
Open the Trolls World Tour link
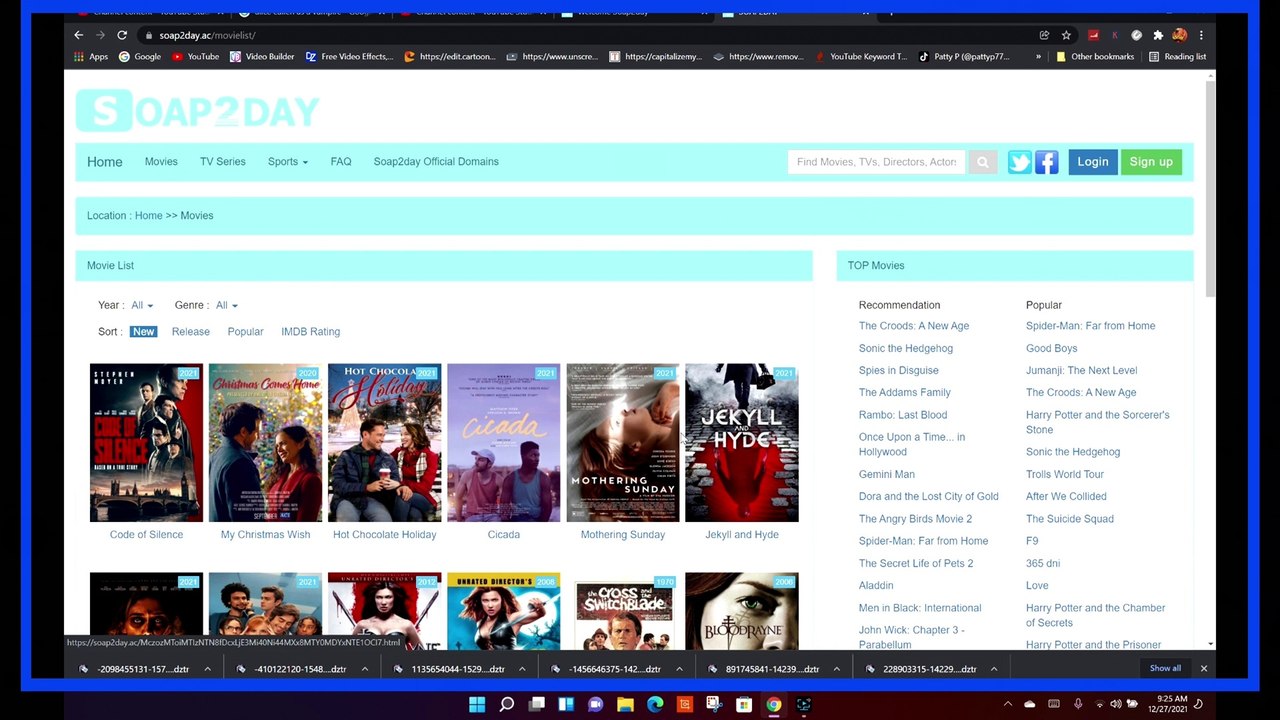[x=1065, y=474]
